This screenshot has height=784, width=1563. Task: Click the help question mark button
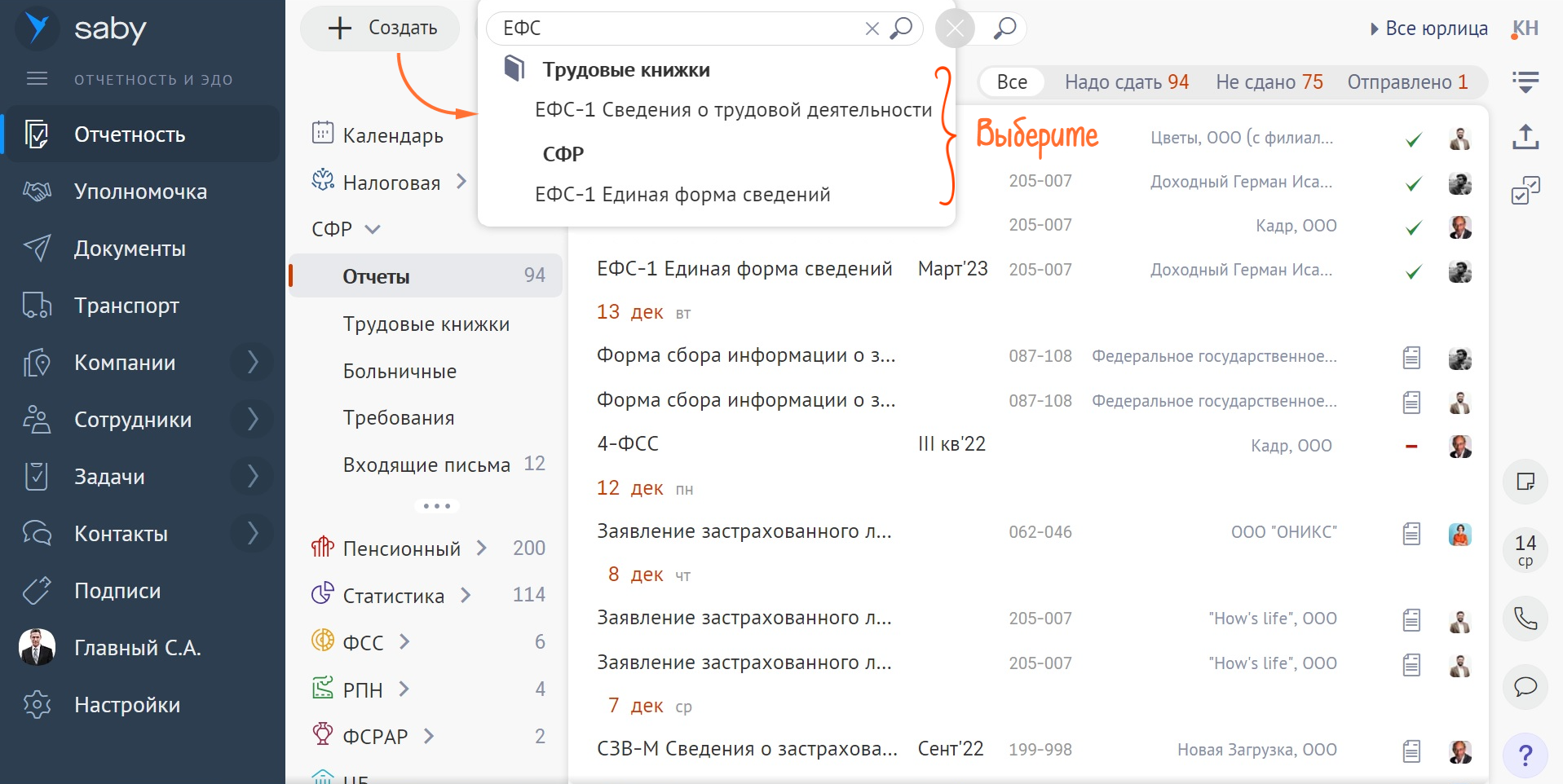click(x=1525, y=755)
